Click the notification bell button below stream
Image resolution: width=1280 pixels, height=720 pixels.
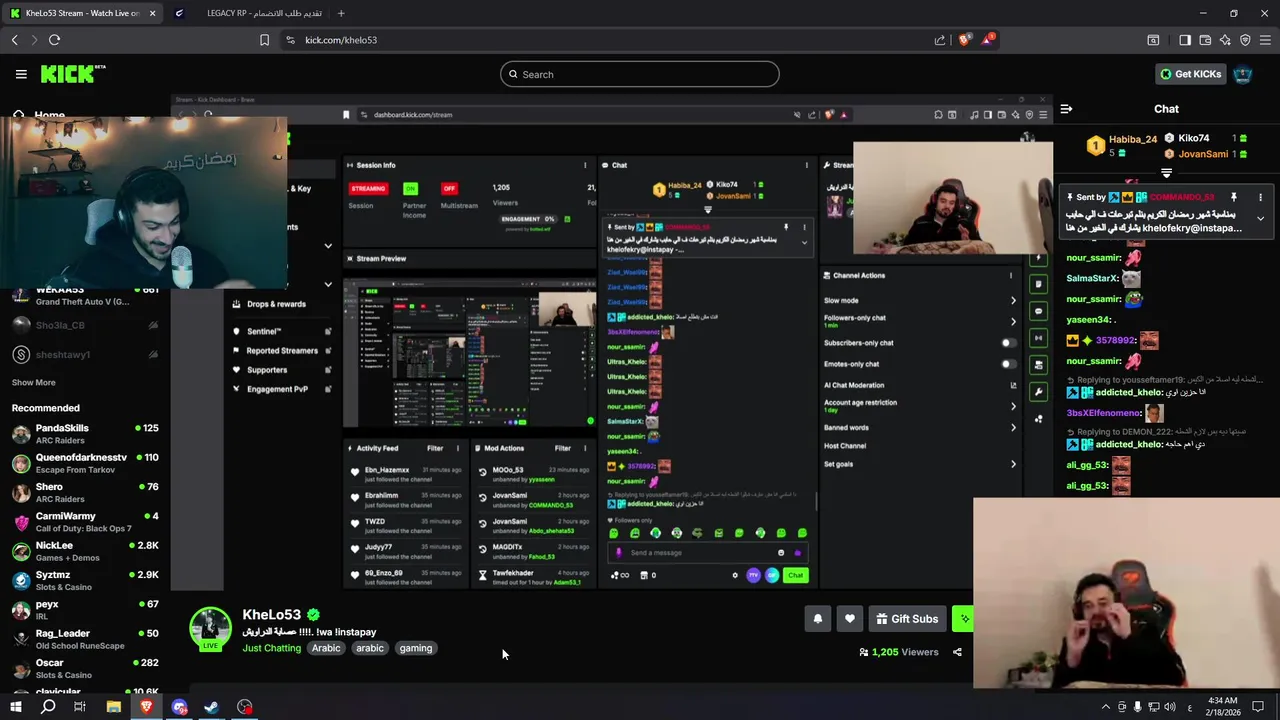(818, 619)
